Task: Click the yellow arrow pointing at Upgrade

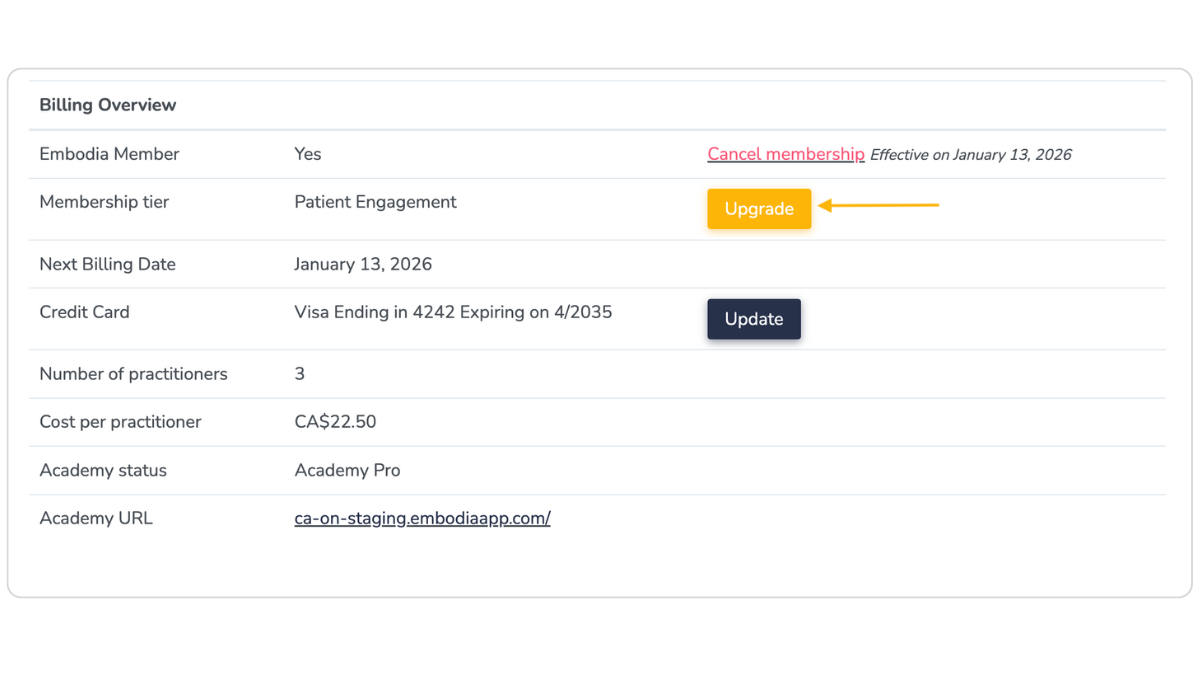Action: click(x=878, y=205)
